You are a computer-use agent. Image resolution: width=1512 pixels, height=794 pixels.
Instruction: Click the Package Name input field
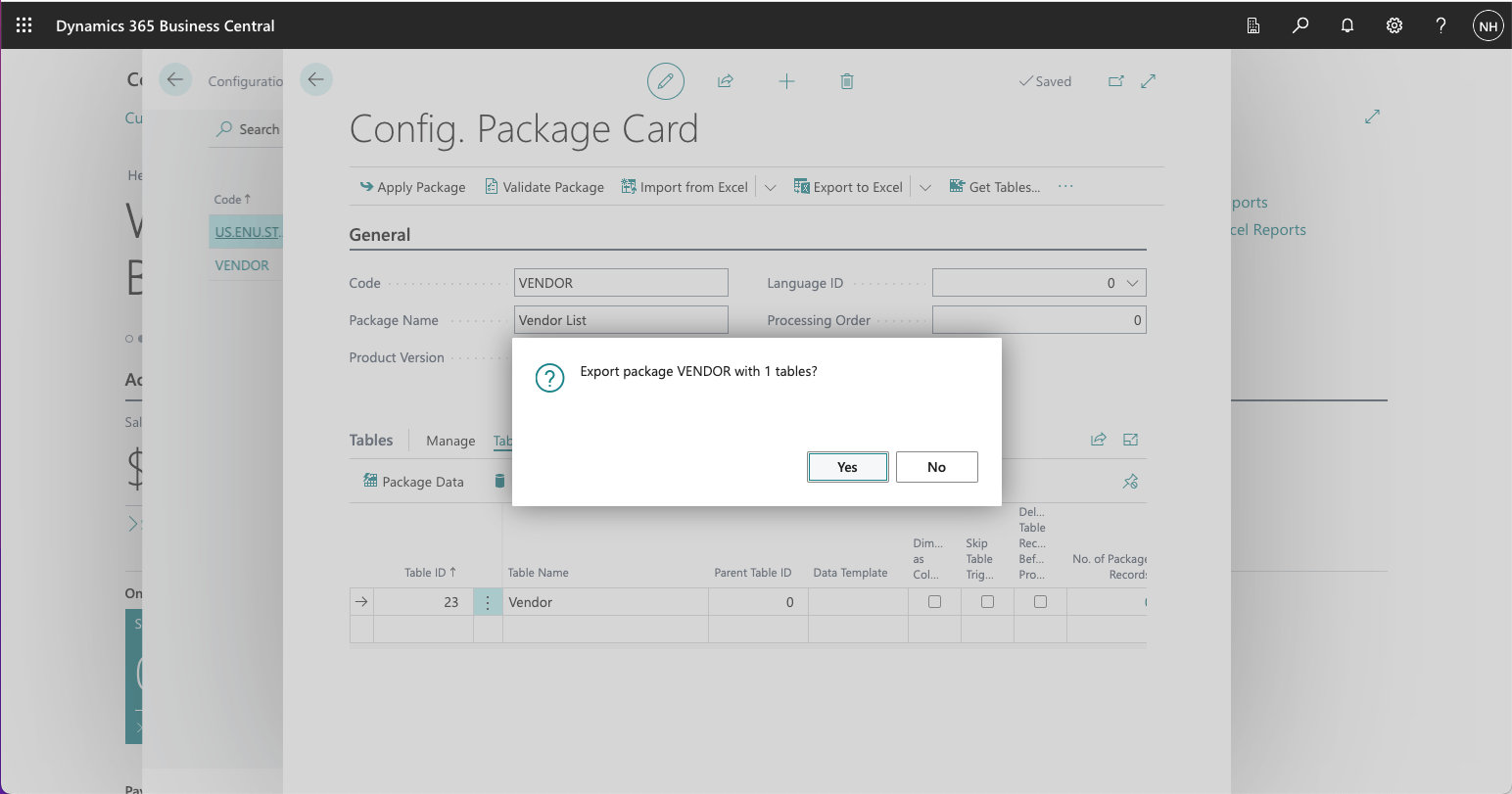pyautogui.click(x=621, y=320)
